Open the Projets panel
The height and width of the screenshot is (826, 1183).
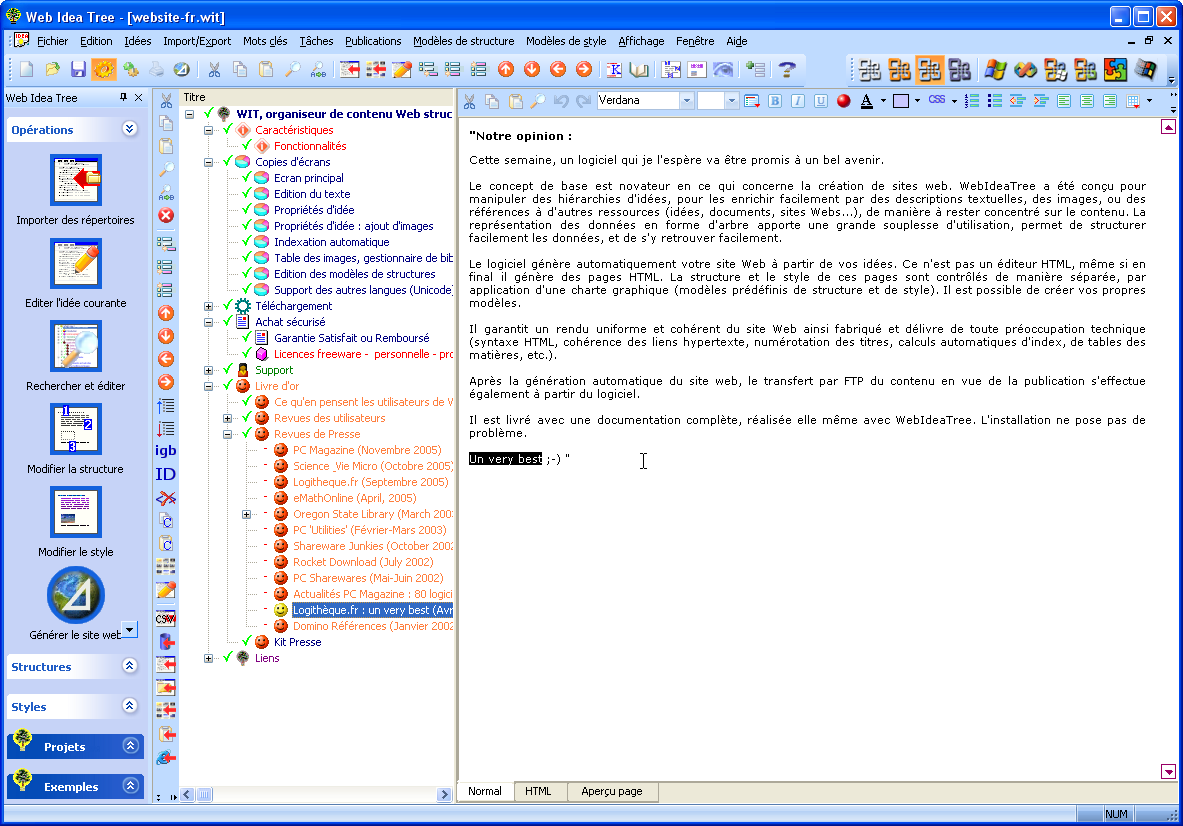point(74,746)
